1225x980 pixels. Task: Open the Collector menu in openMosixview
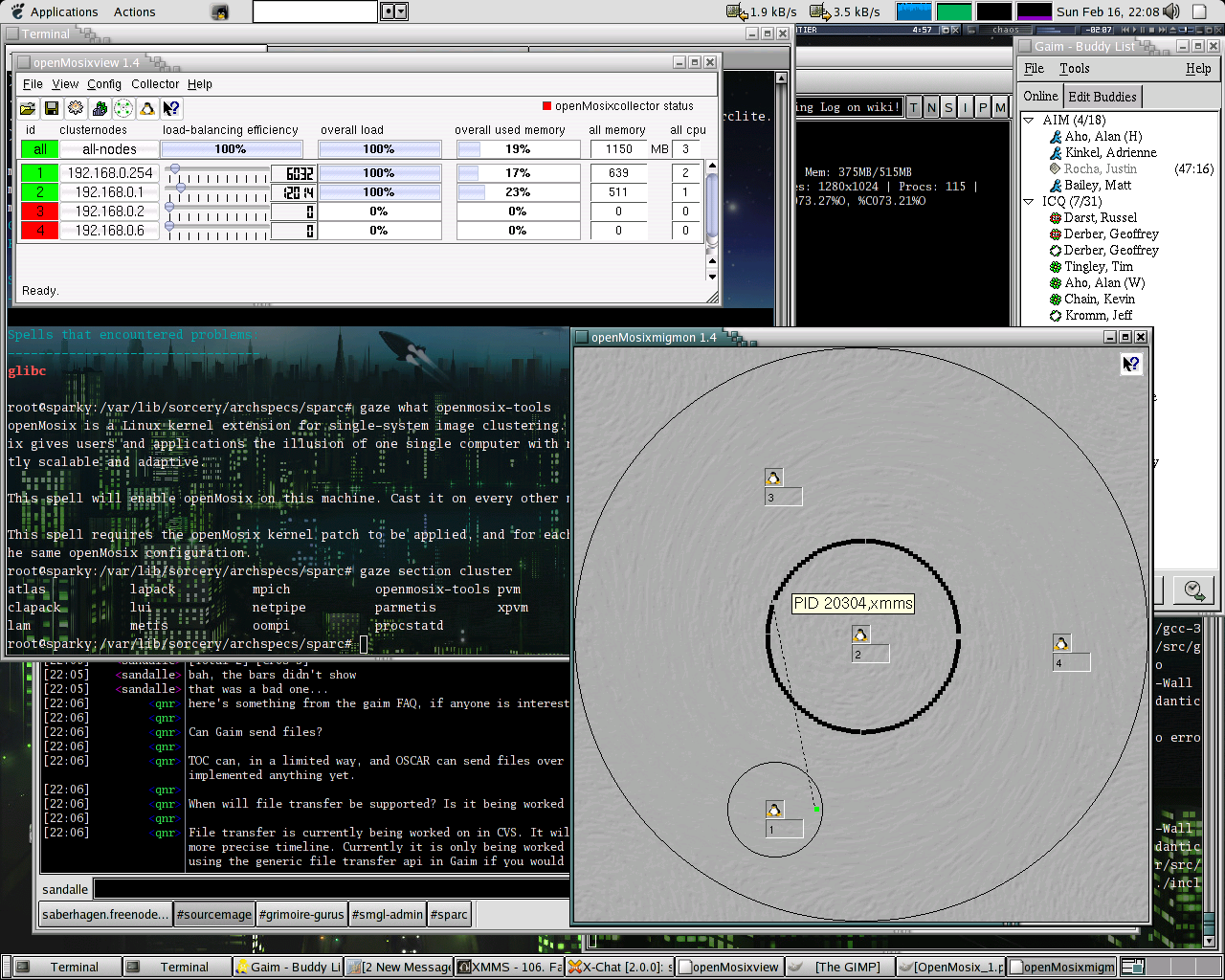point(155,84)
